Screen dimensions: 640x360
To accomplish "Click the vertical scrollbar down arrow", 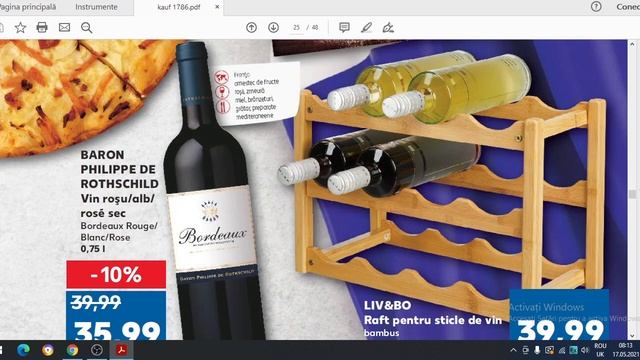I will [633, 336].
